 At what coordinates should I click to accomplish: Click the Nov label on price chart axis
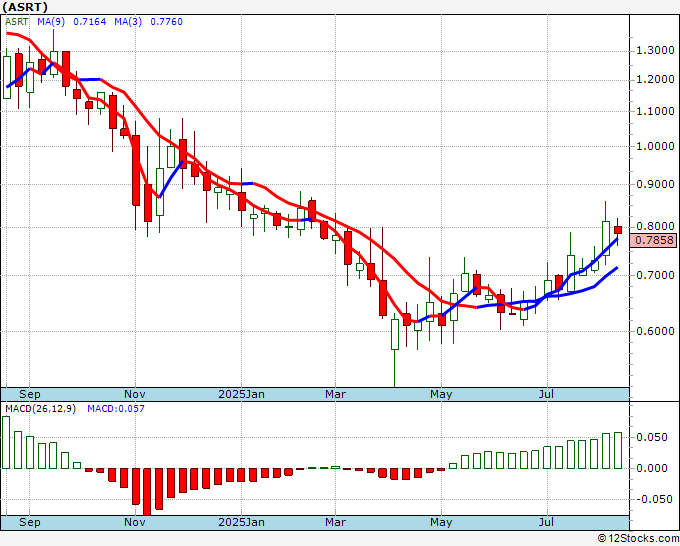coord(134,394)
